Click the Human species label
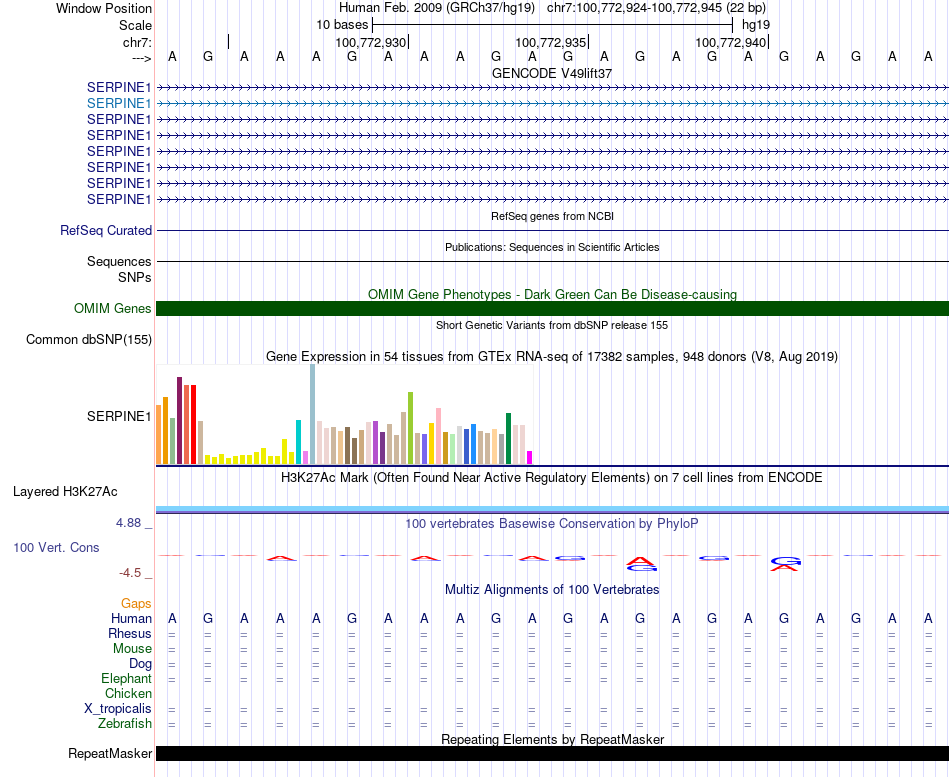 click(131, 619)
